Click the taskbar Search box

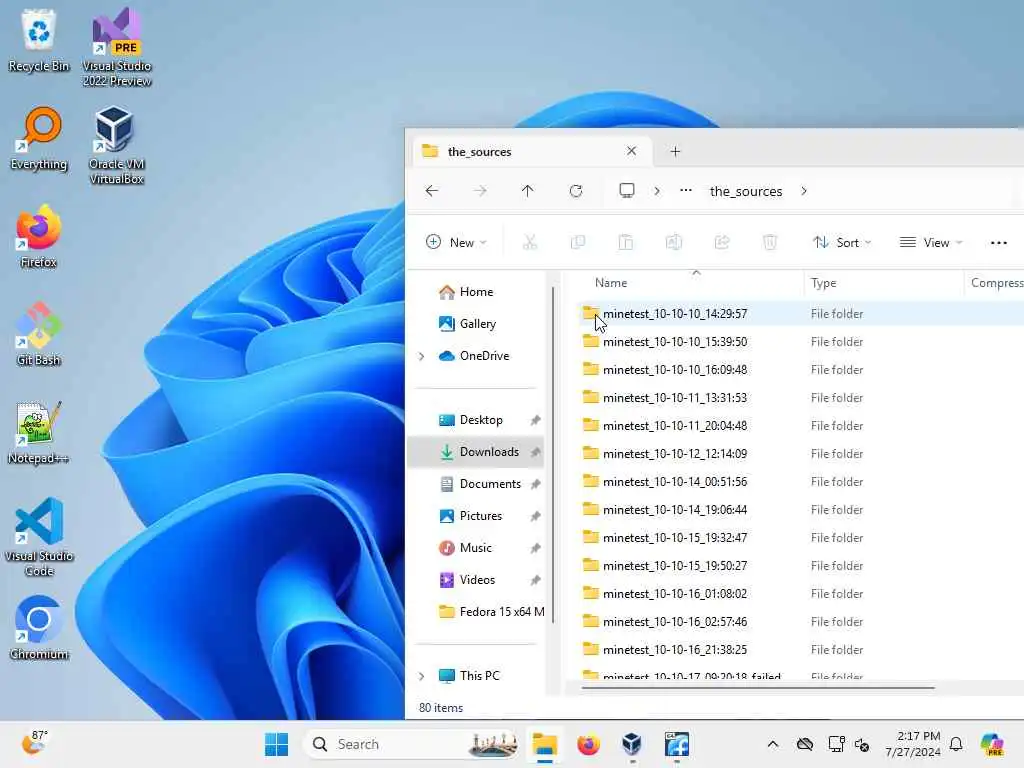coord(413,744)
